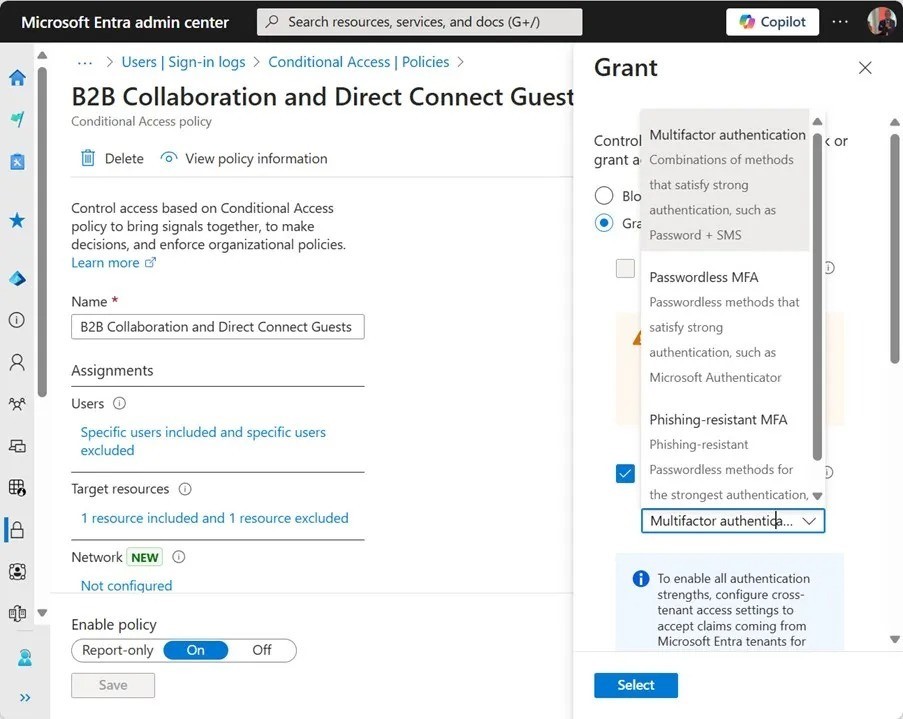Expand the authentication strength dropdown chevron
Screen dimensions: 903x719
(810, 521)
